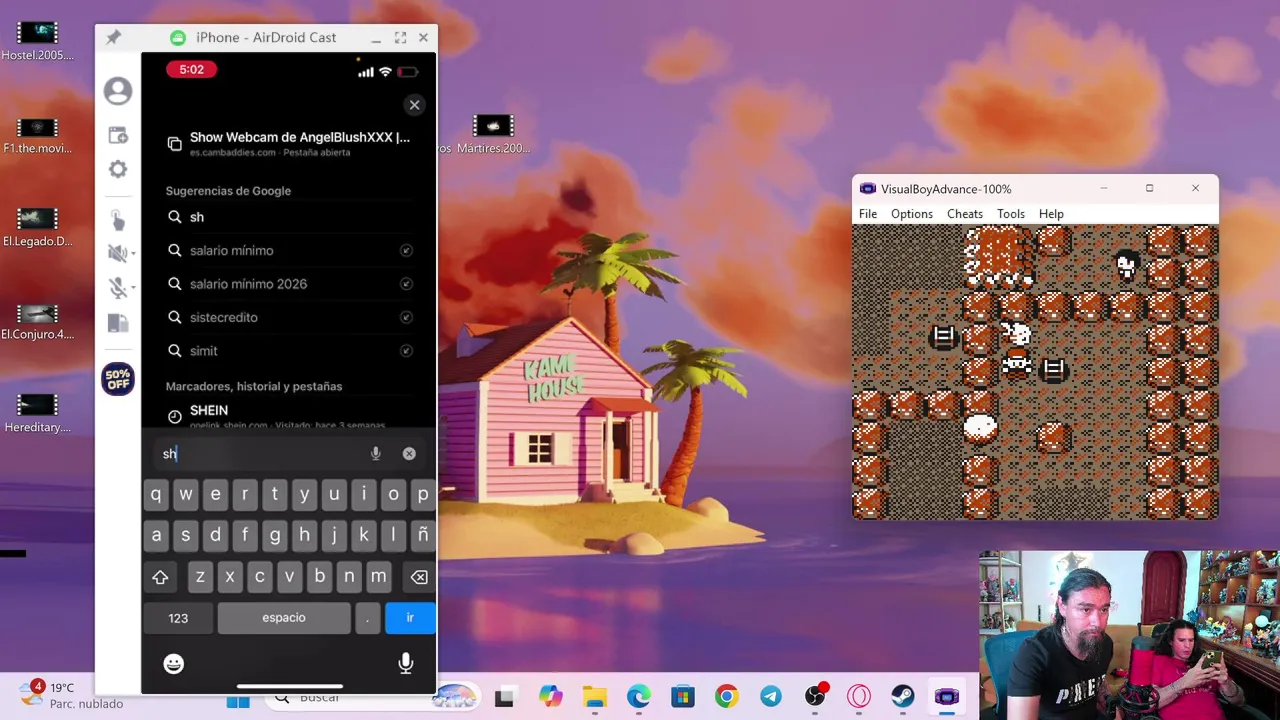Viewport: 1280px width, 720px height.
Task: Open the Help menu in VisualBoyAdvance
Action: [x=1051, y=214]
